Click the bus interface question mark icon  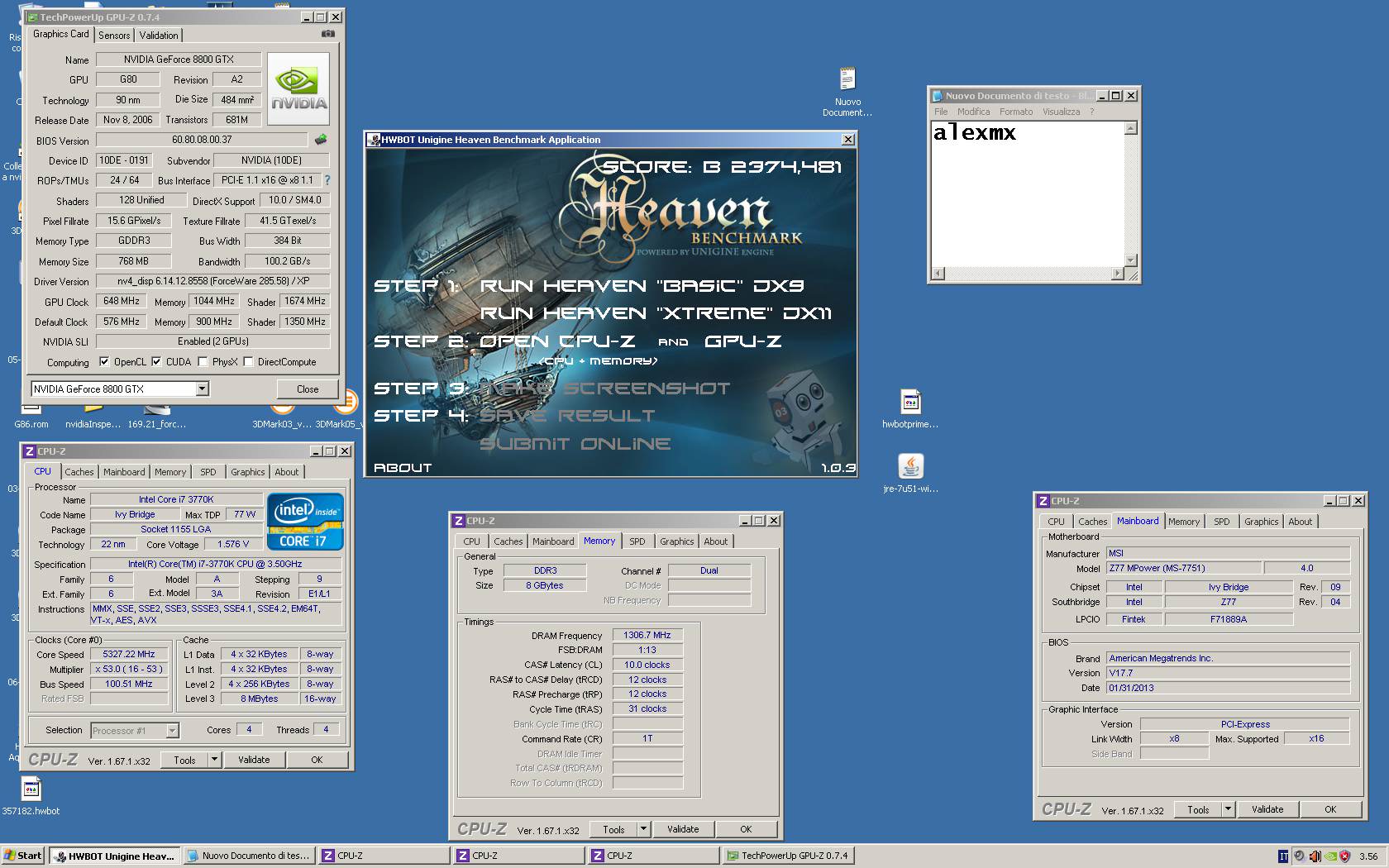click(327, 179)
